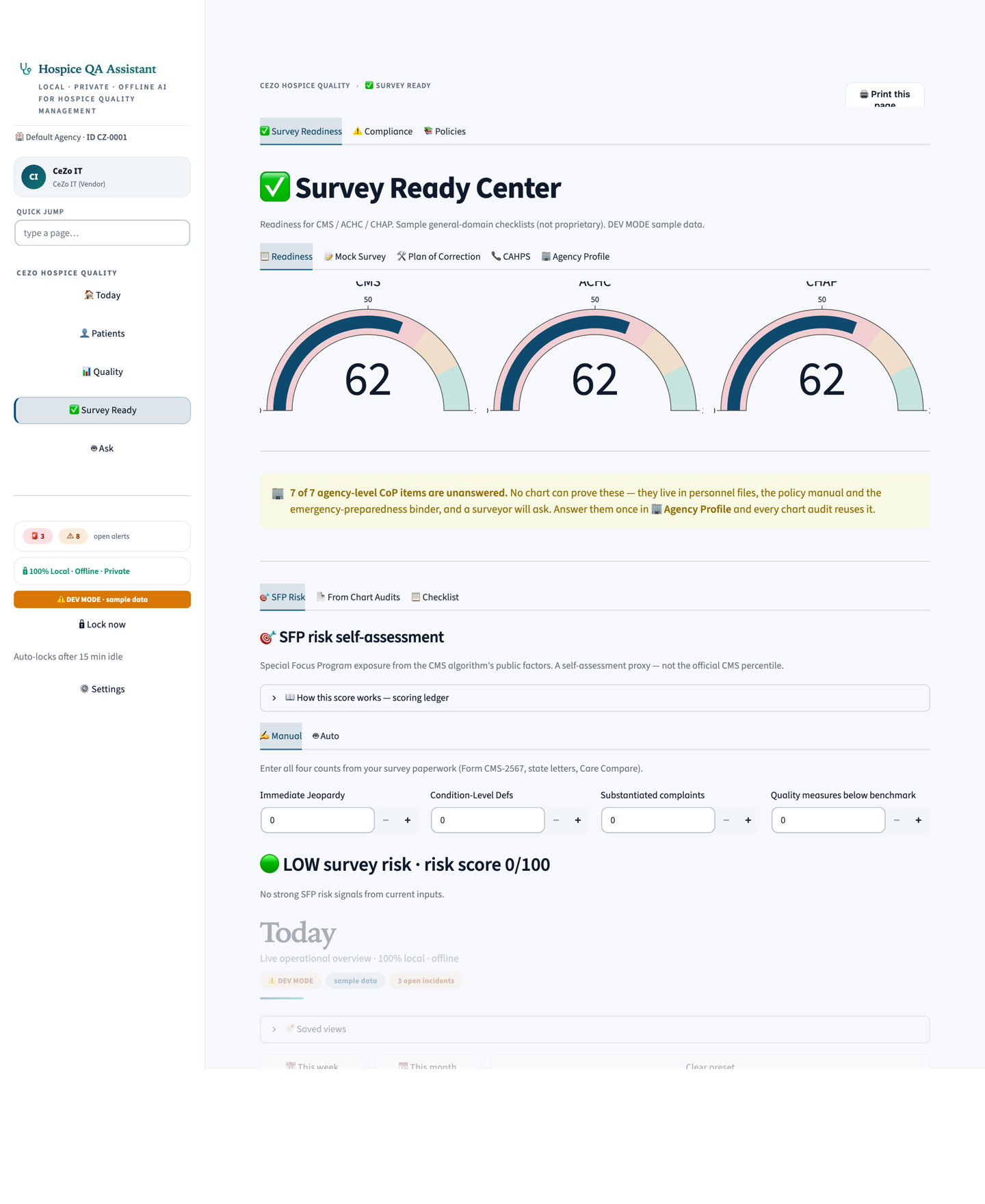Switch to Checklist tab
Screen dimensions: 985x1204
click(435, 597)
